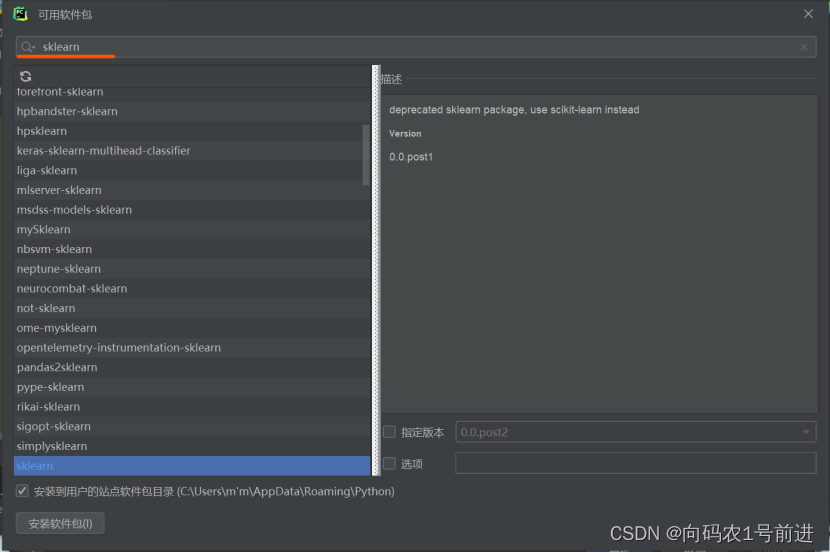
Task: Click the package list scrollbar thumb
Action: tap(366, 155)
